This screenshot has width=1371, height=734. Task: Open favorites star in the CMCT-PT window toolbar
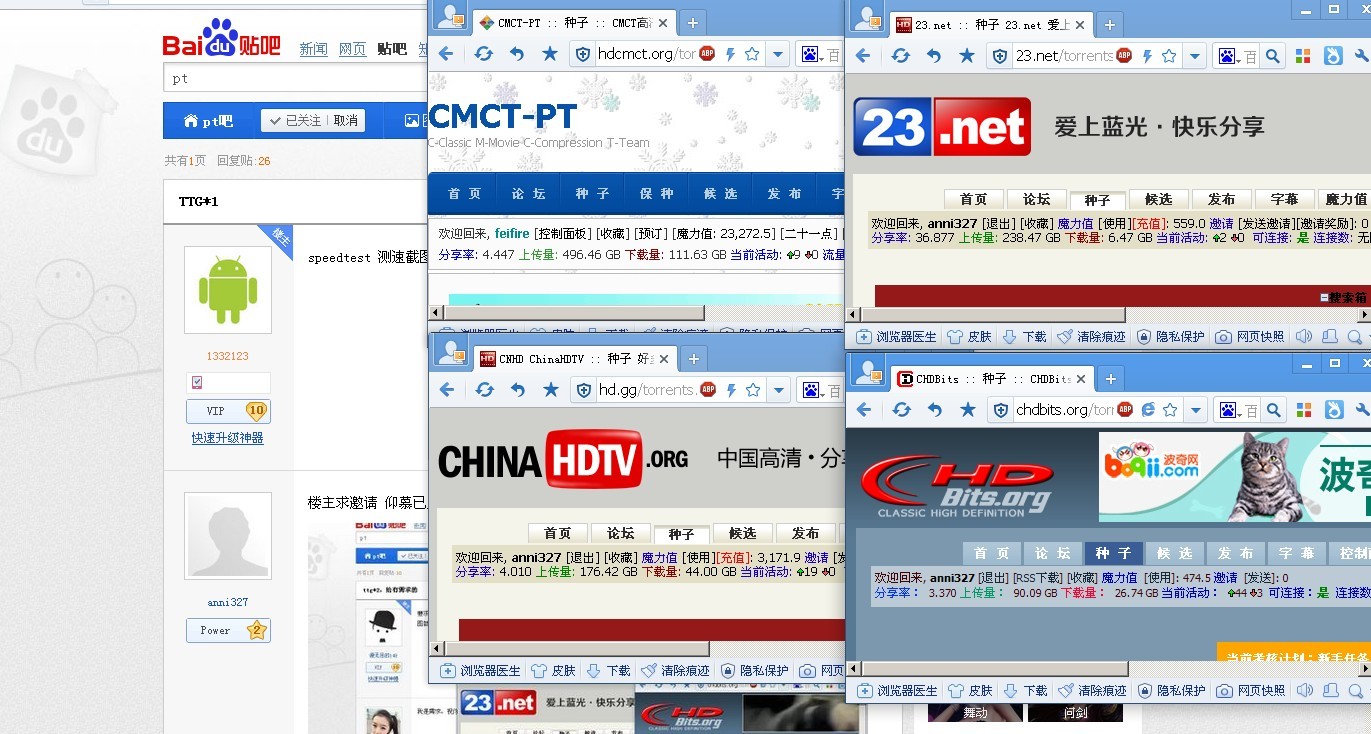pyautogui.click(x=549, y=54)
